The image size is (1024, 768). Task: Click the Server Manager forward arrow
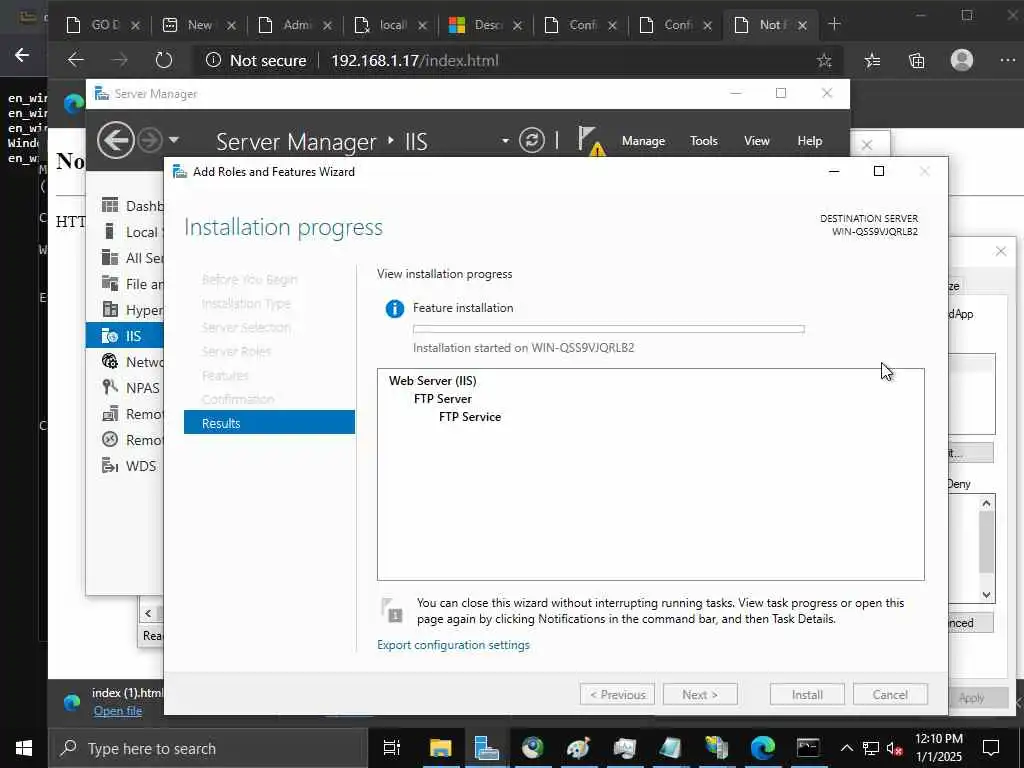(150, 140)
